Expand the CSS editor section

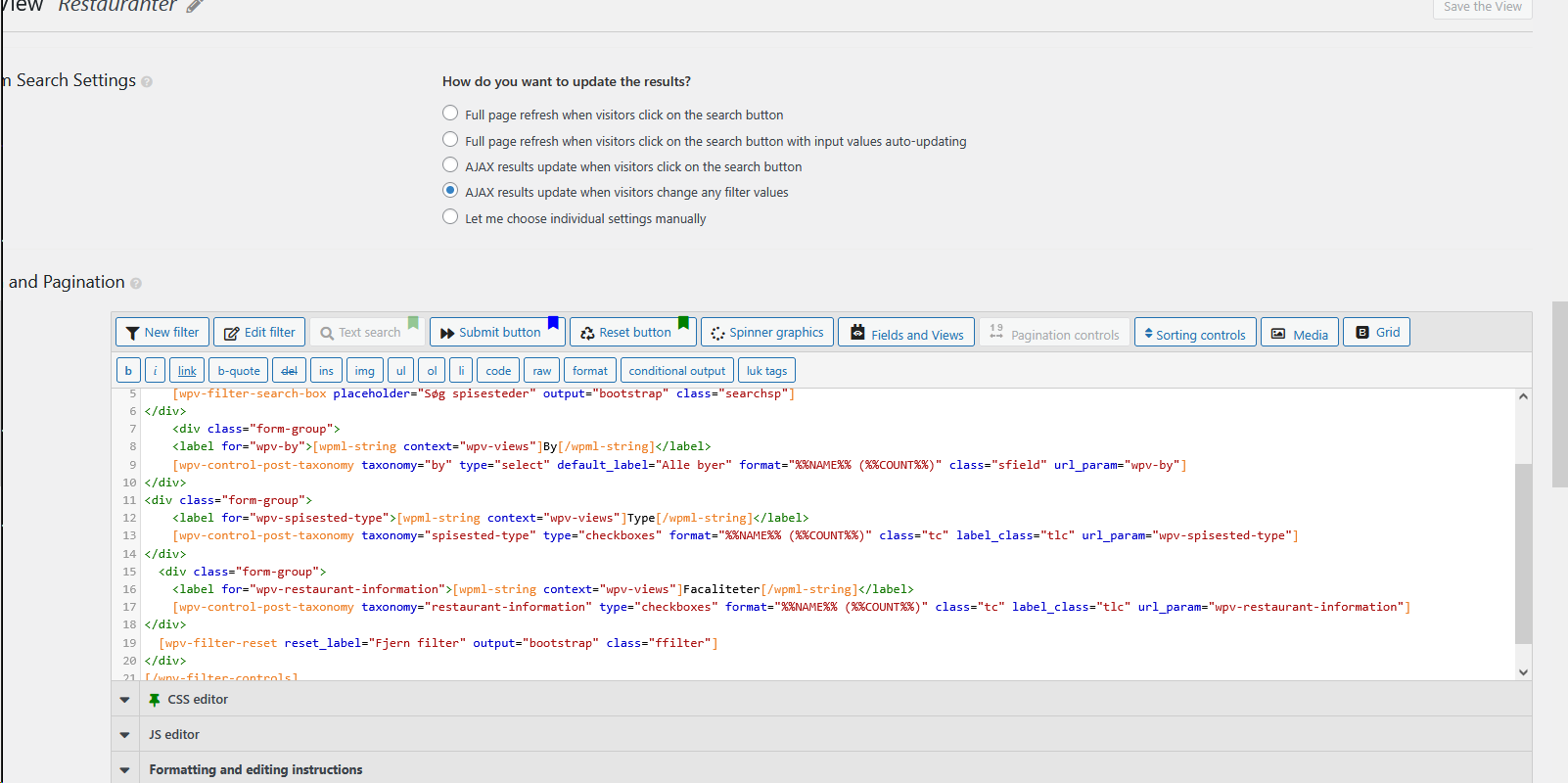coord(125,700)
